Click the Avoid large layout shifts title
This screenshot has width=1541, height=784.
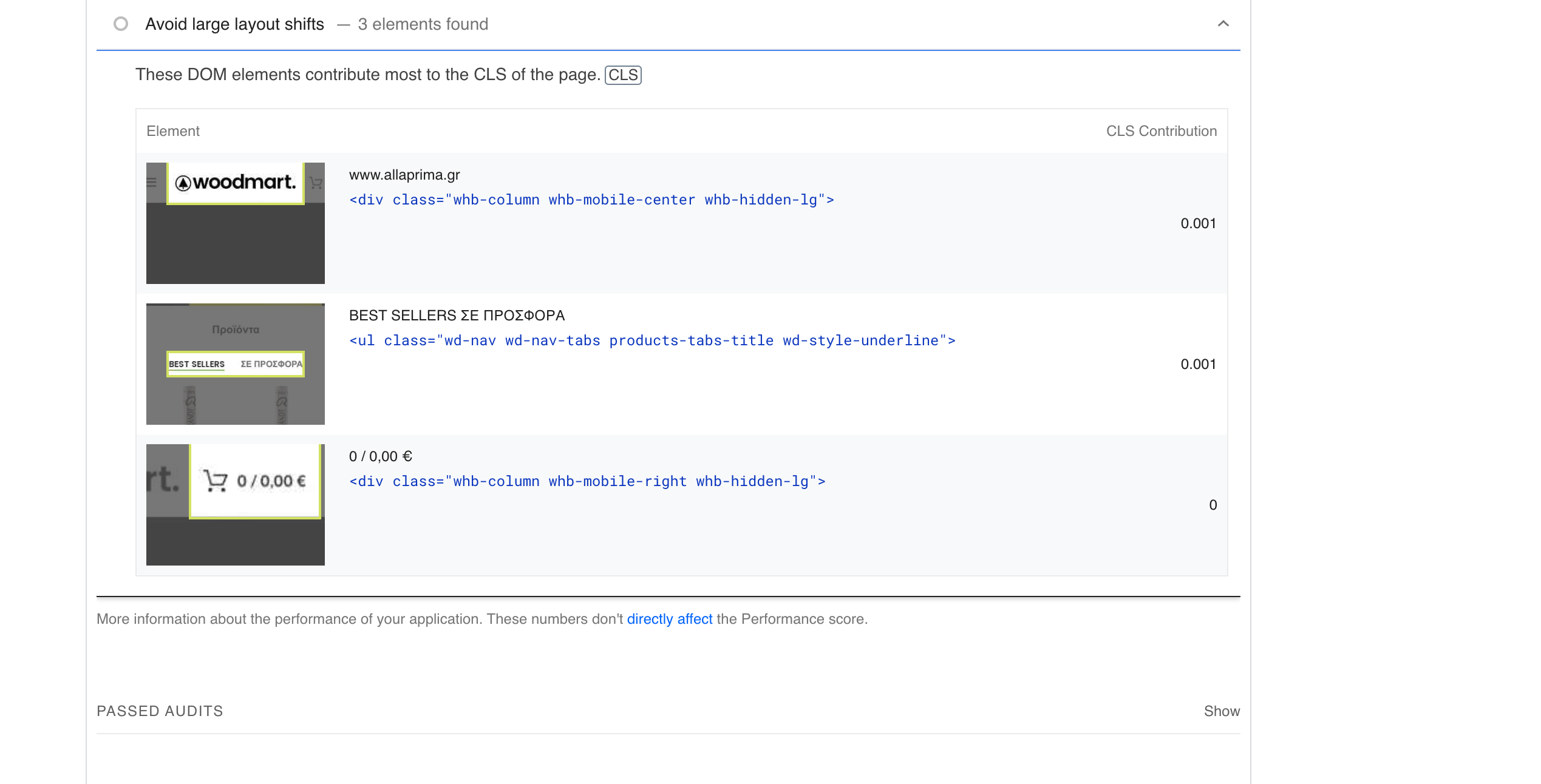pyautogui.click(x=234, y=24)
